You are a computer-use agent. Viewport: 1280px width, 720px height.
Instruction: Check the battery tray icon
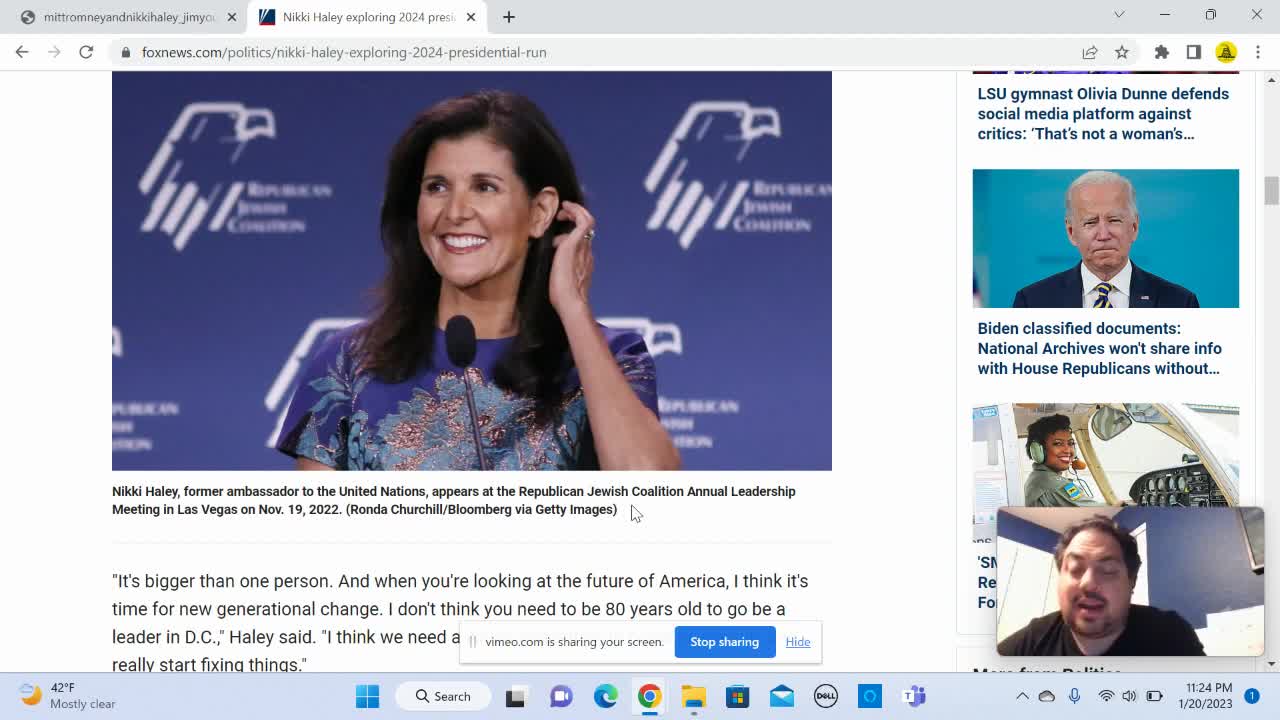[1154, 696]
